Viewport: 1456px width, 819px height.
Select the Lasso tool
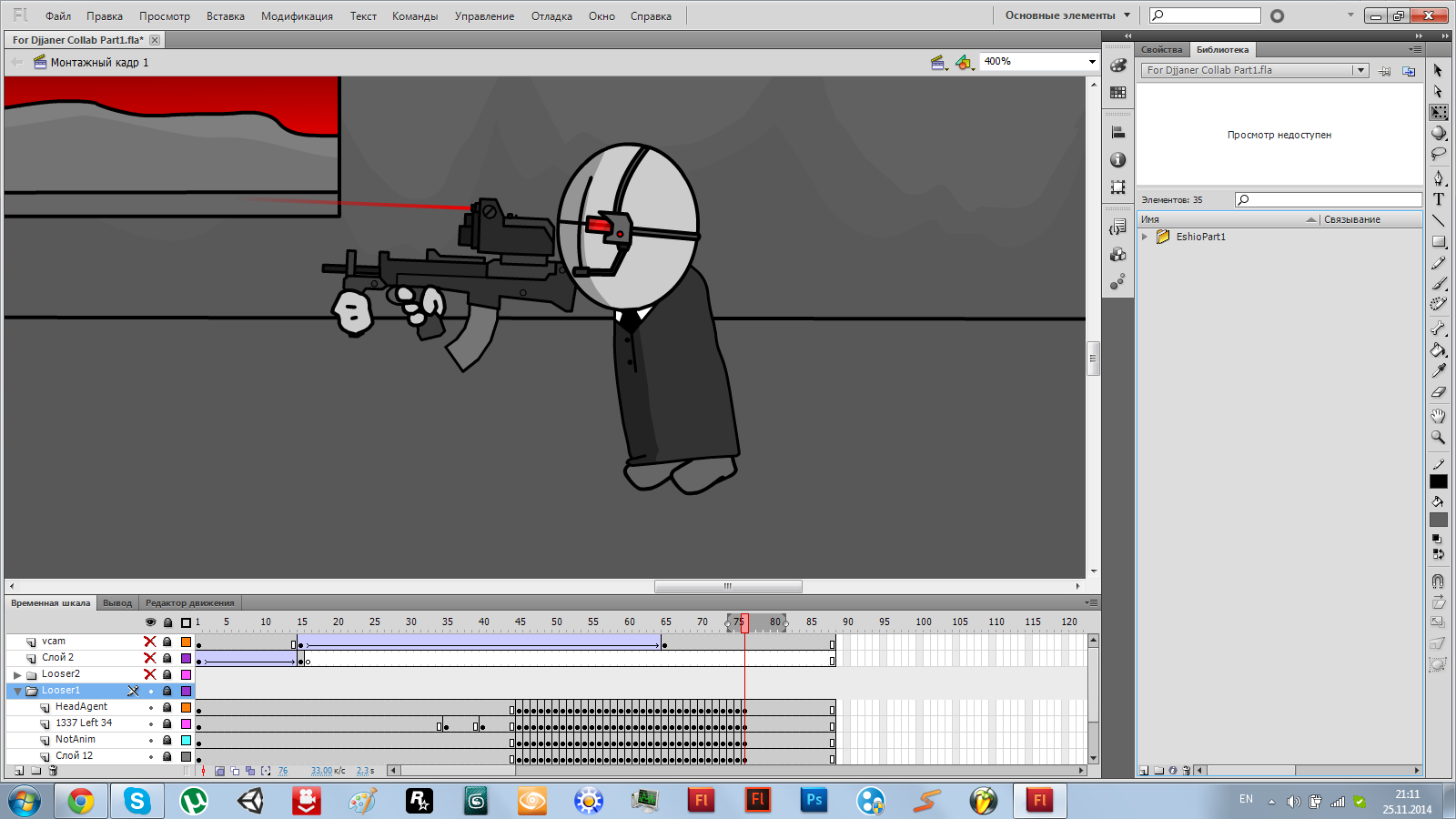[x=1438, y=154]
